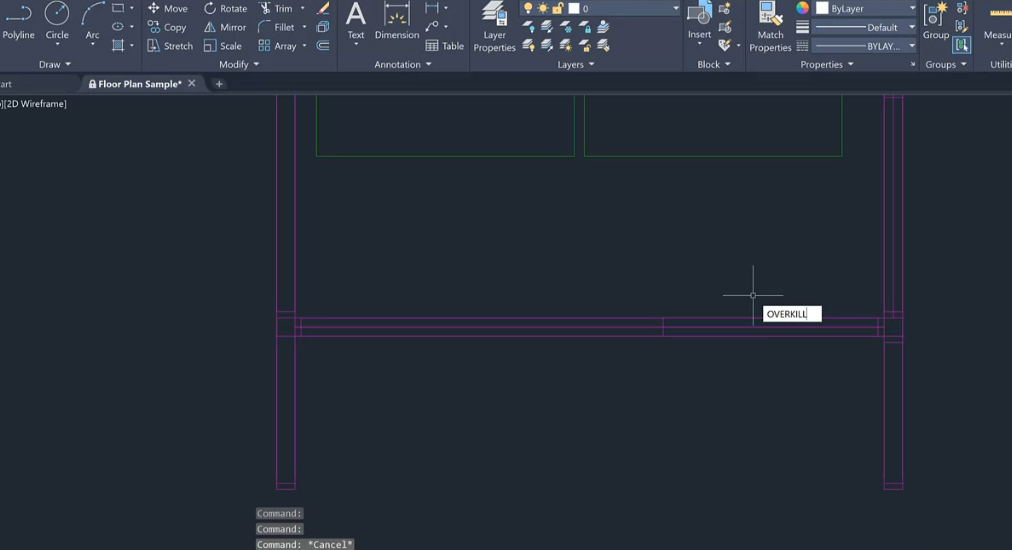Expand the Block panel
The height and width of the screenshot is (550, 1012).
coord(714,65)
